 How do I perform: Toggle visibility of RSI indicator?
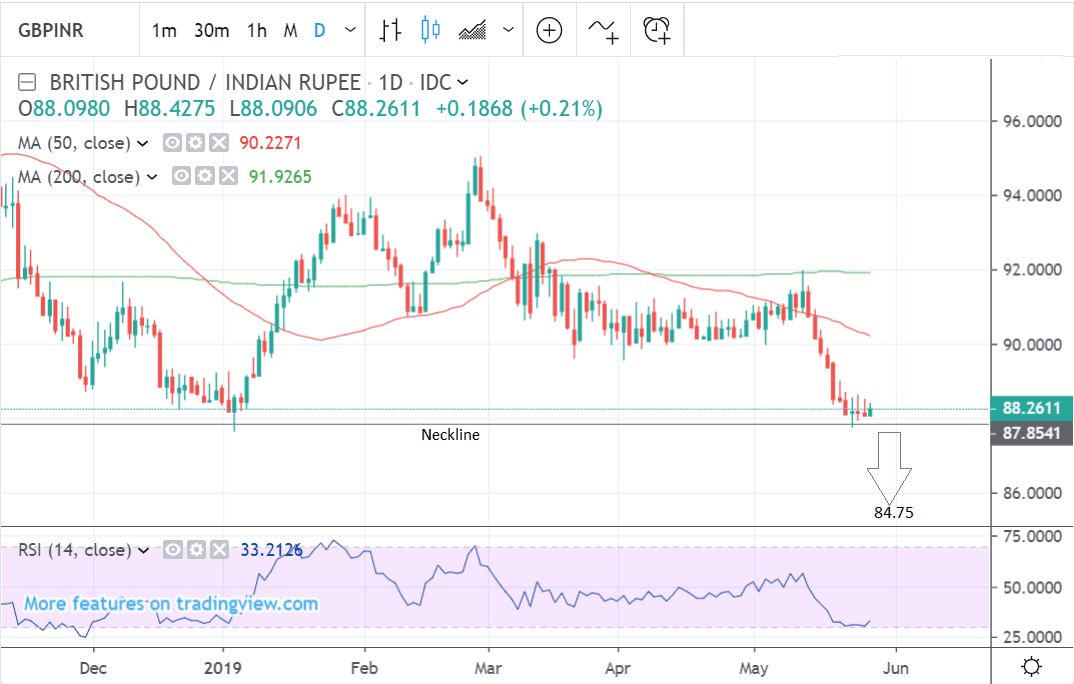[x=174, y=550]
